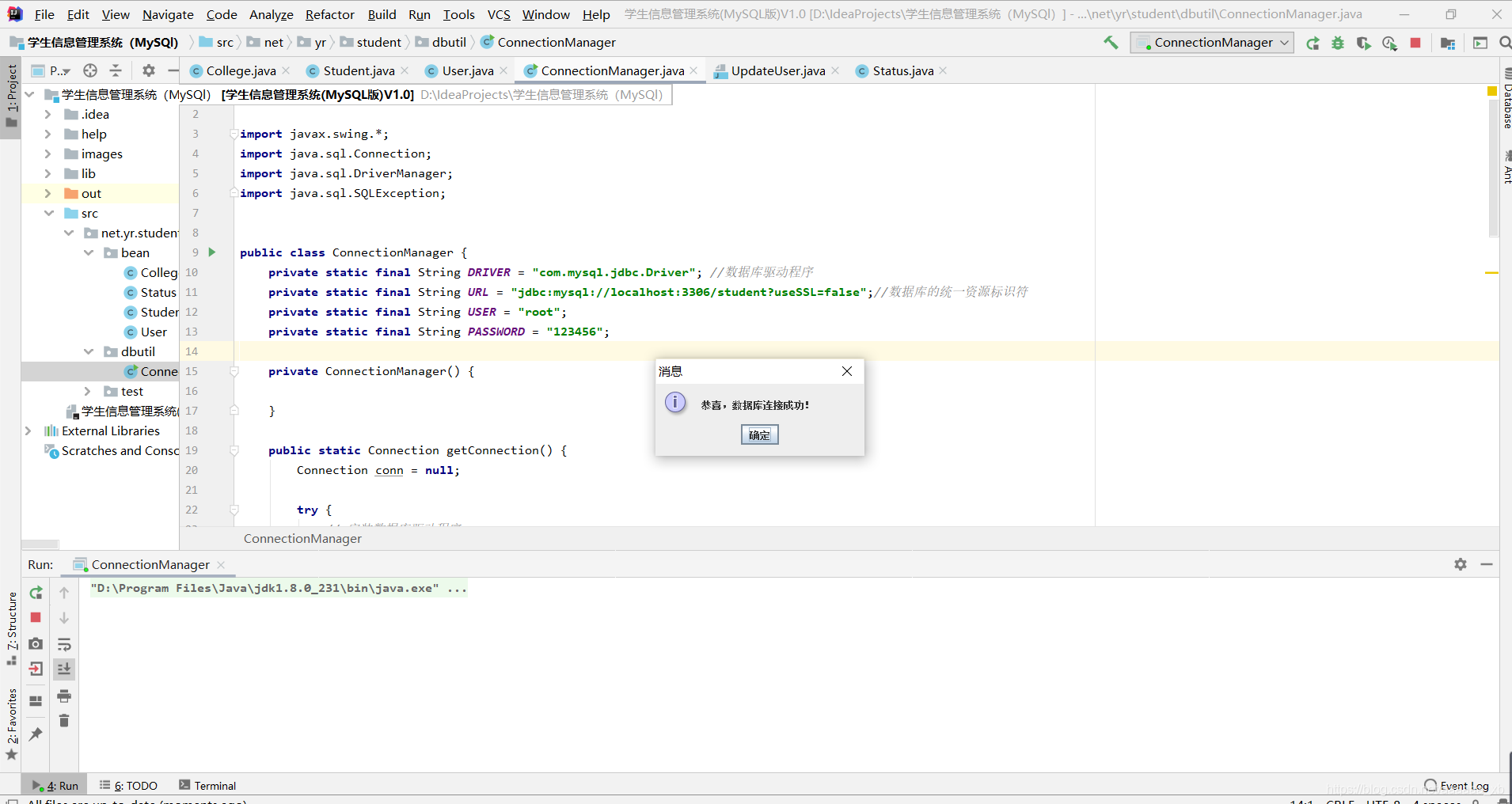Expand External Libraries node

tap(28, 430)
